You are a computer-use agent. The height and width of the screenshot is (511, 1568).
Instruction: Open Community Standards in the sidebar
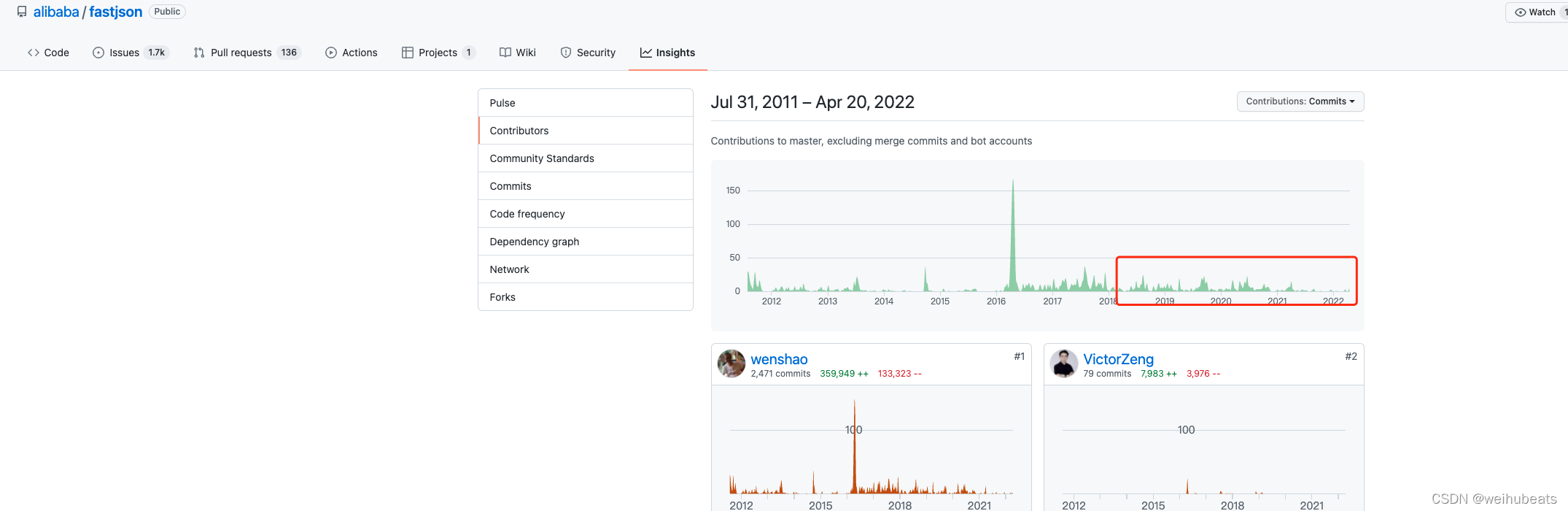586,158
